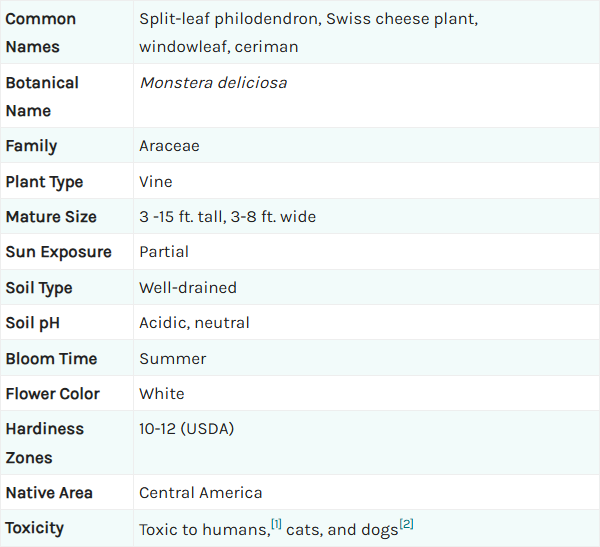Click the 10-12 (USDA) zone value
Screen dimensions: 600x547
point(187,429)
